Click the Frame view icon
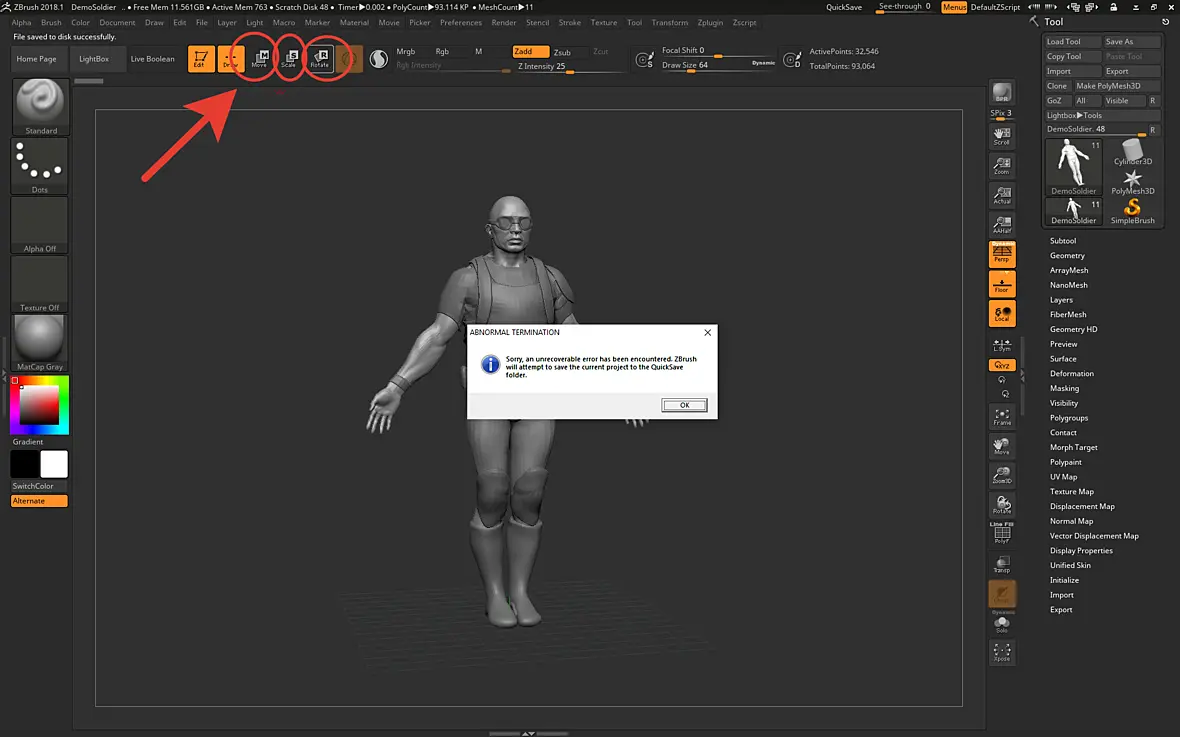The image size is (1180, 737). pos(1002,416)
